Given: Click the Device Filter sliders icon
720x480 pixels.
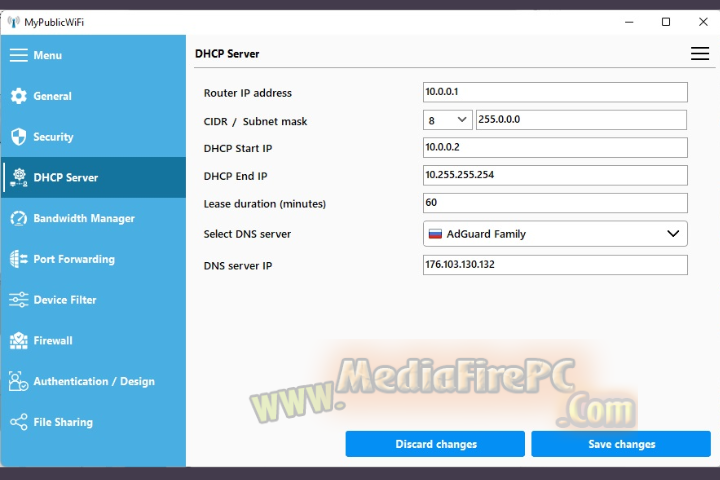Looking at the screenshot, I should [x=19, y=299].
